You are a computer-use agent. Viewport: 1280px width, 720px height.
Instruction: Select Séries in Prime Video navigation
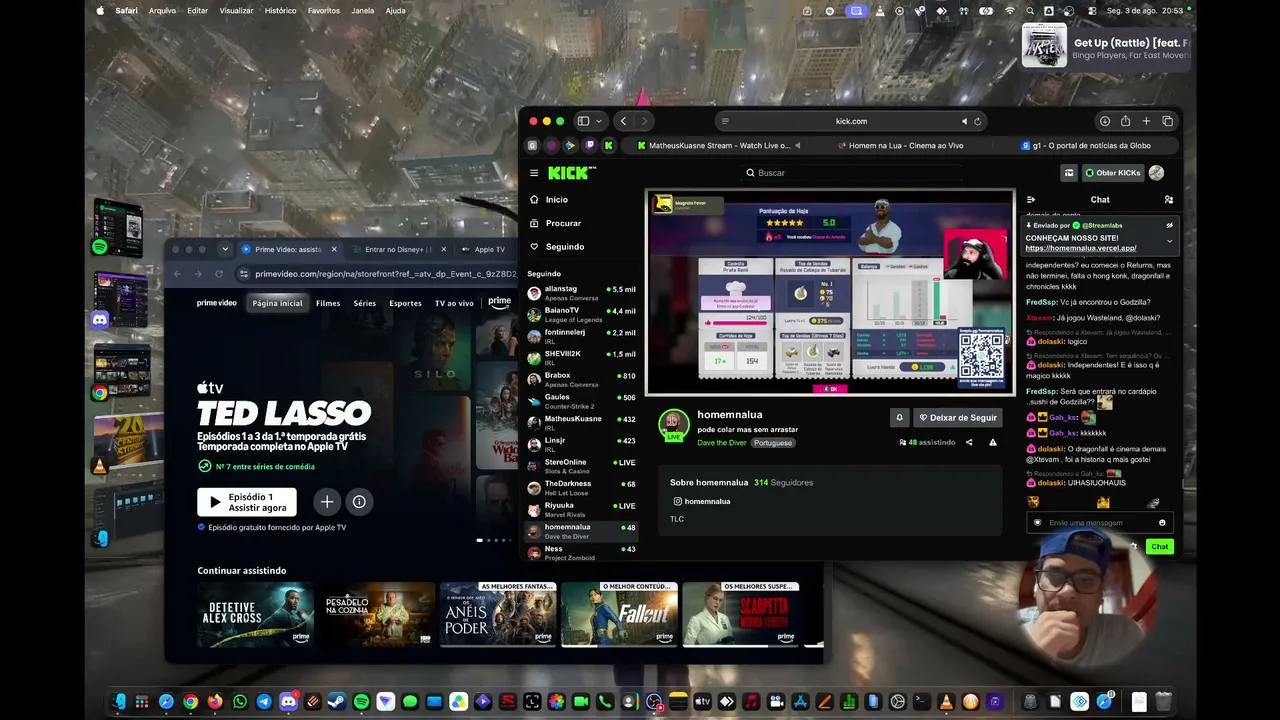click(364, 303)
